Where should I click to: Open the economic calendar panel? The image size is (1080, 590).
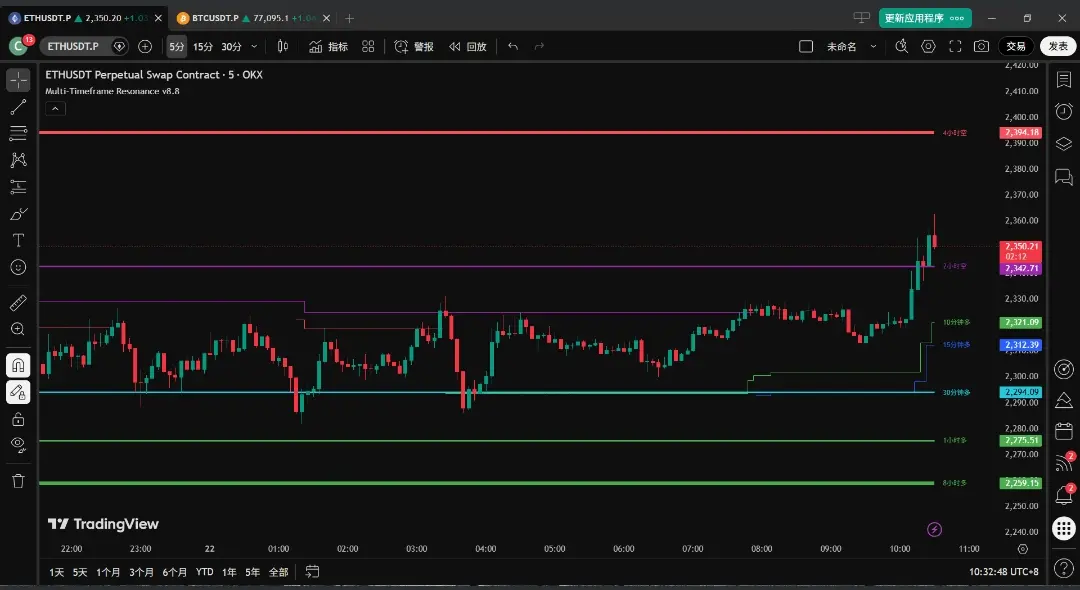point(1063,431)
